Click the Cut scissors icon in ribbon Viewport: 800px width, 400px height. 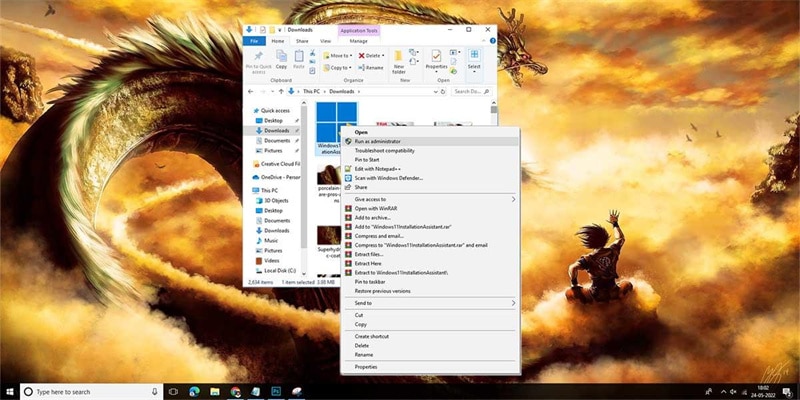pyautogui.click(x=312, y=53)
